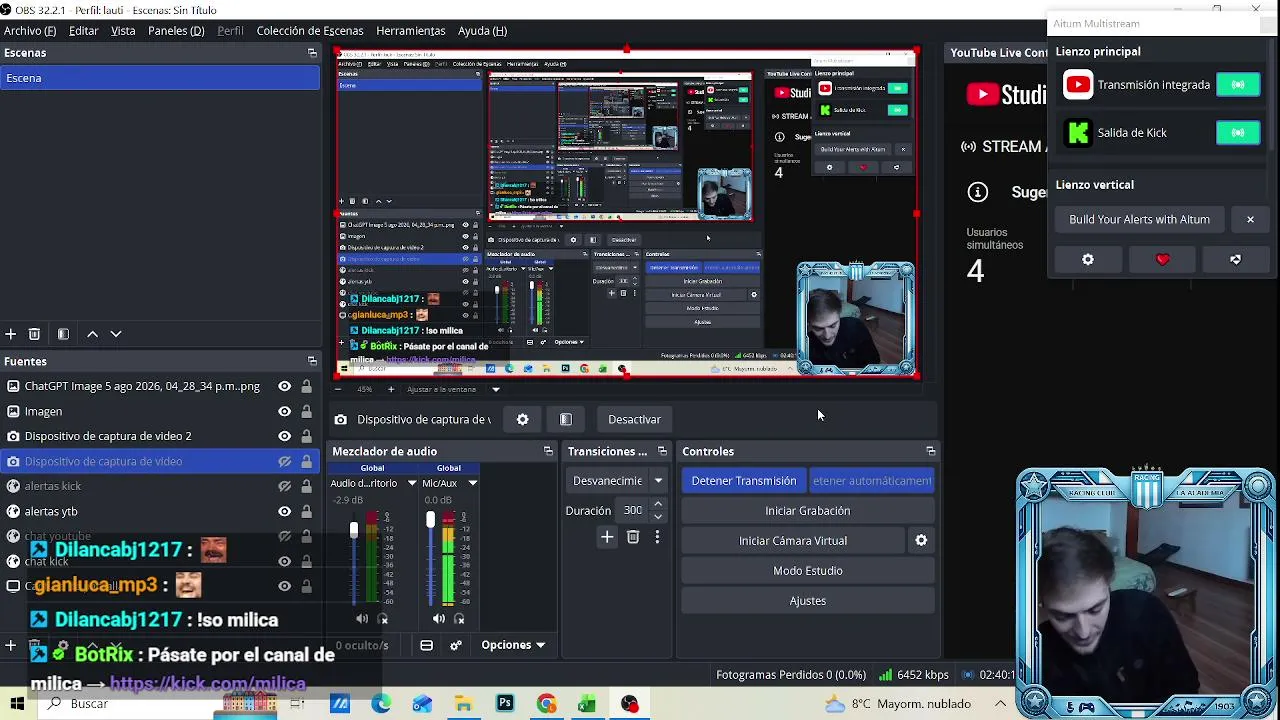Toggle monitoring headphone icon for desktop audio
The image size is (1280, 720).
pyautogui.click(x=382, y=619)
